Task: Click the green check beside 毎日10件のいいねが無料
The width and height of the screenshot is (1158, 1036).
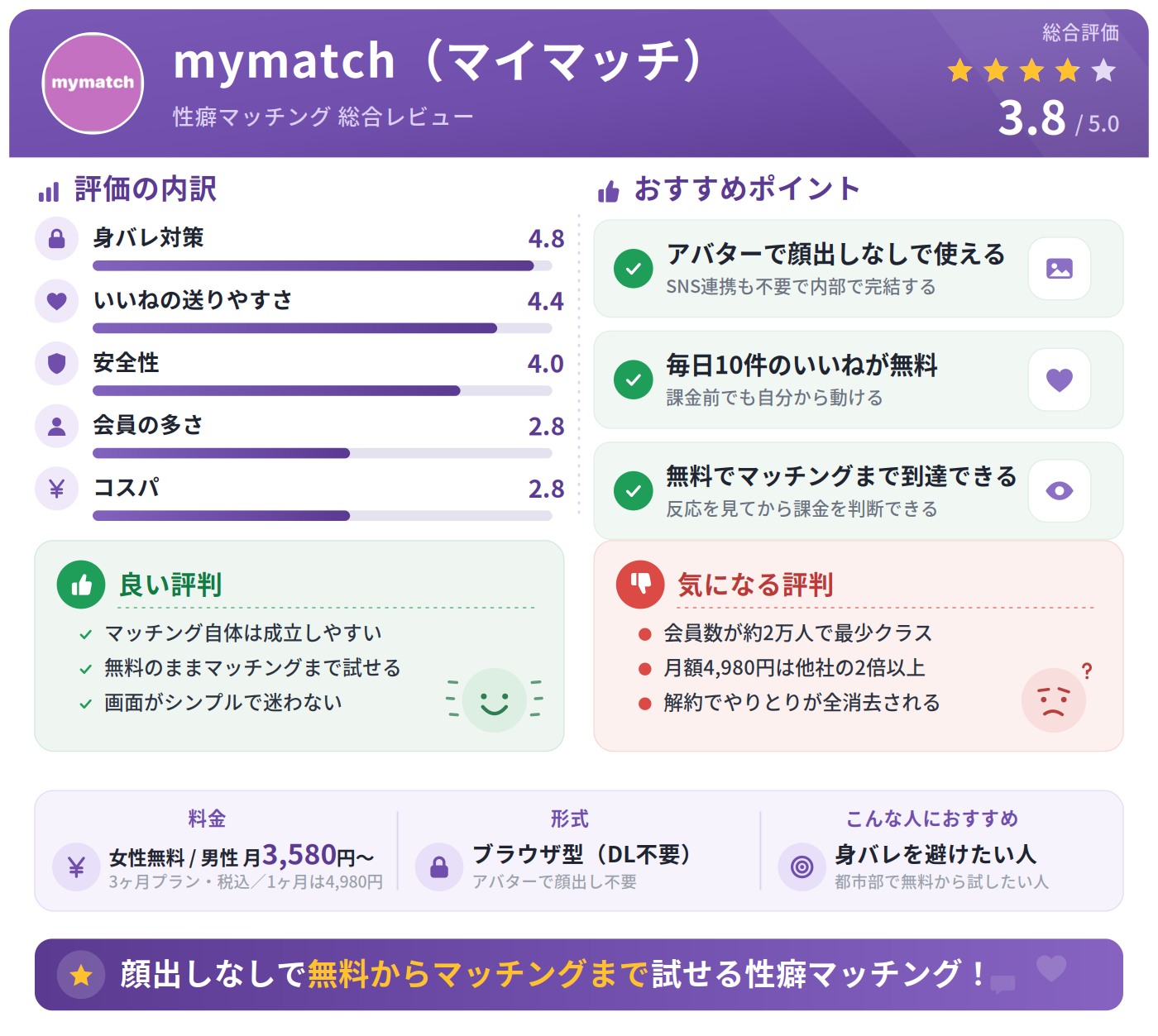Action: 634,380
